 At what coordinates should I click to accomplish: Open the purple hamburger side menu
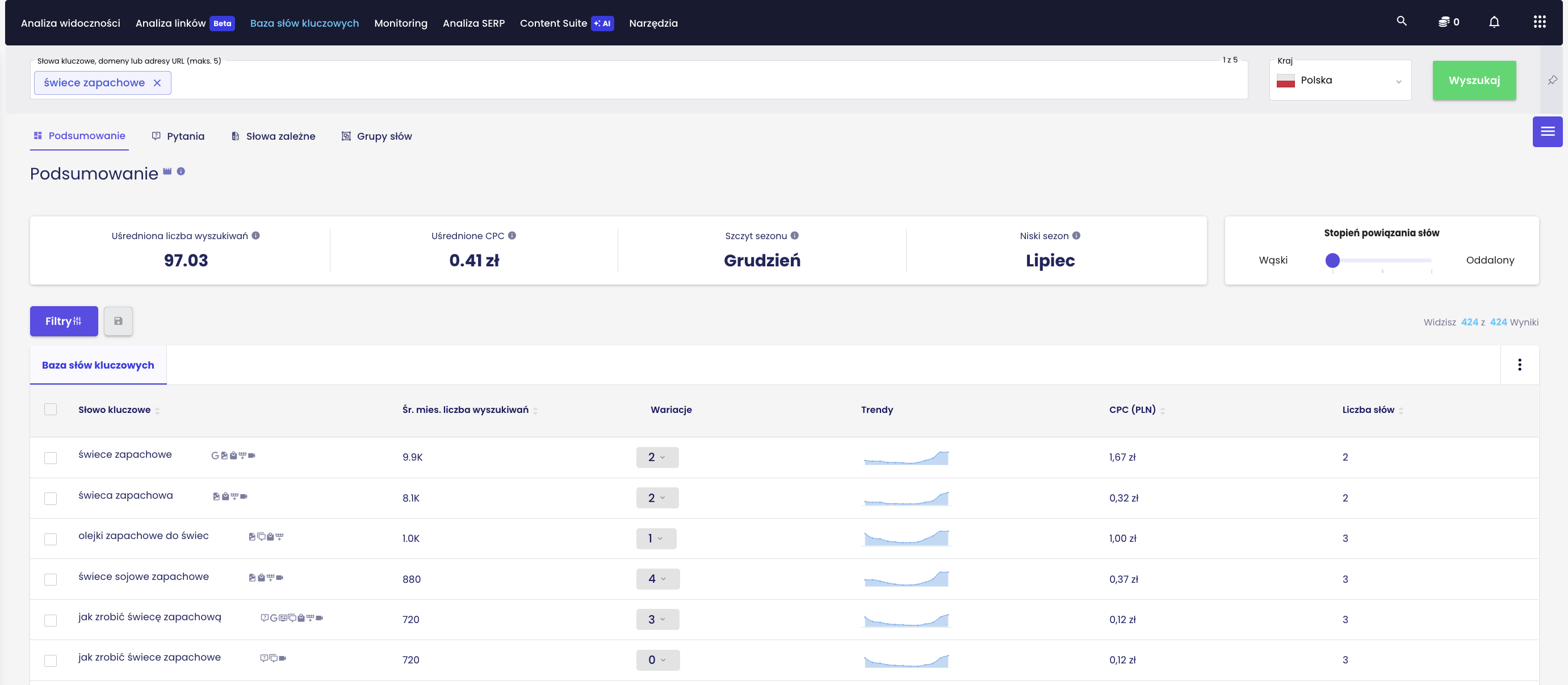1548,132
